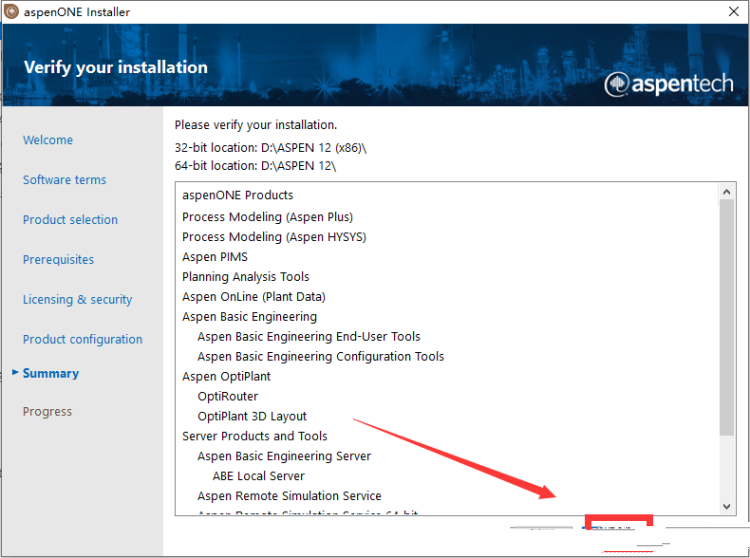Select 'Aspen Basic Engineering Server' row

click(x=284, y=456)
